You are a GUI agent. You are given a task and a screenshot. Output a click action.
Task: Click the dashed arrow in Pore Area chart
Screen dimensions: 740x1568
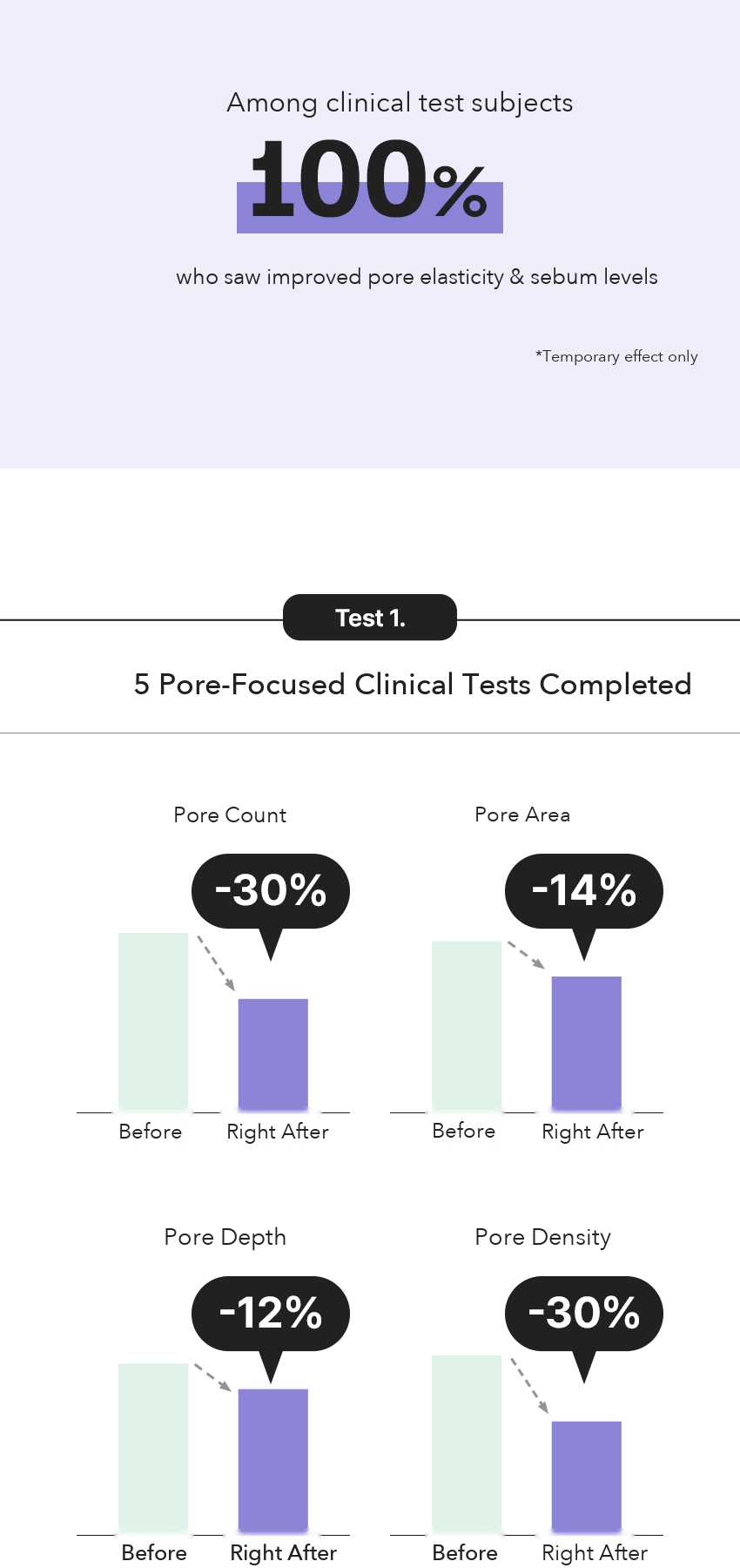coord(527,955)
